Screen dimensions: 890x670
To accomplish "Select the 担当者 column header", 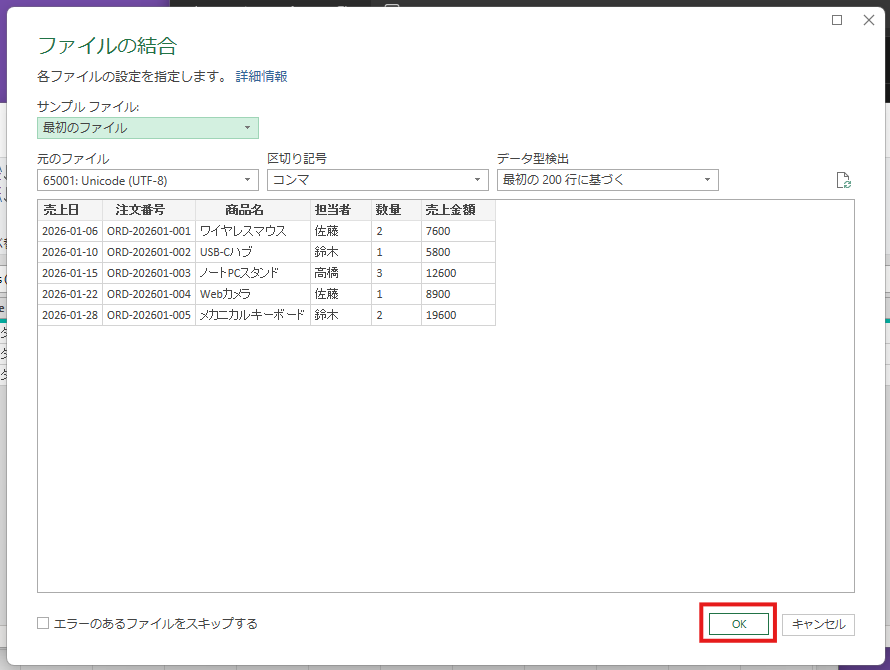I will click(341, 210).
